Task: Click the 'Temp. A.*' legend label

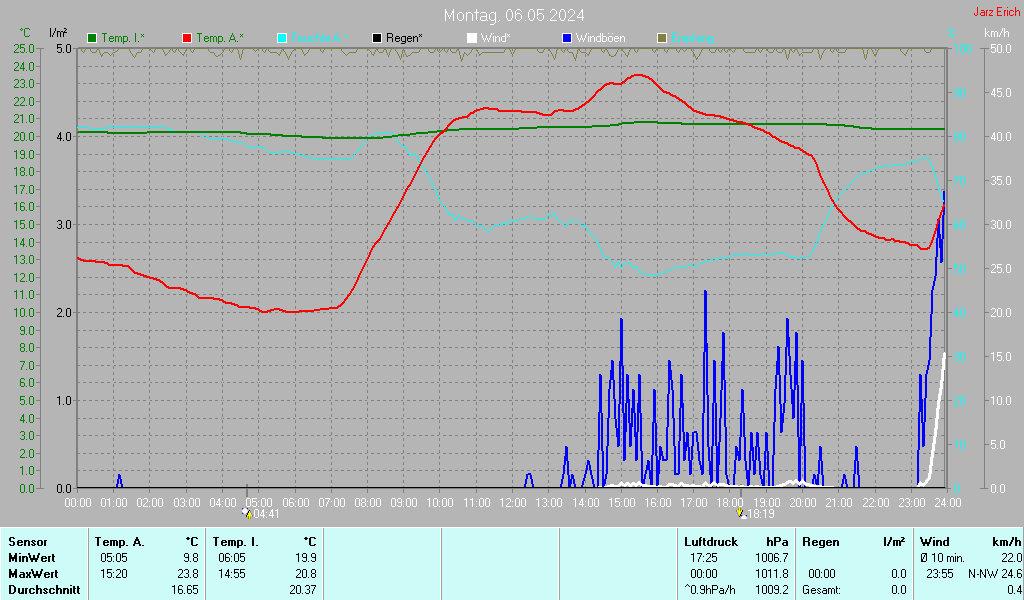Action: click(x=219, y=38)
